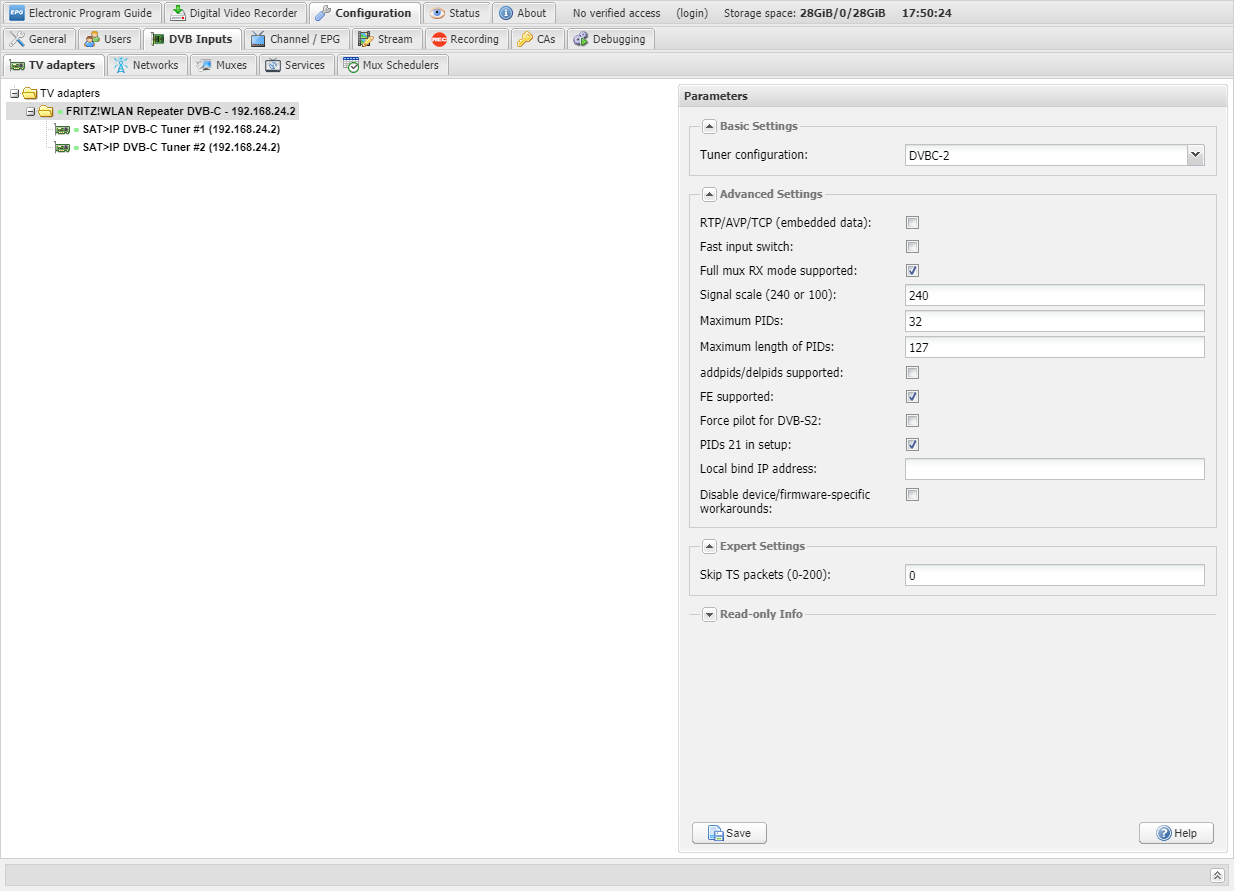1234x891 pixels.
Task: Toggle Fast input switch checkbox
Action: coord(912,247)
